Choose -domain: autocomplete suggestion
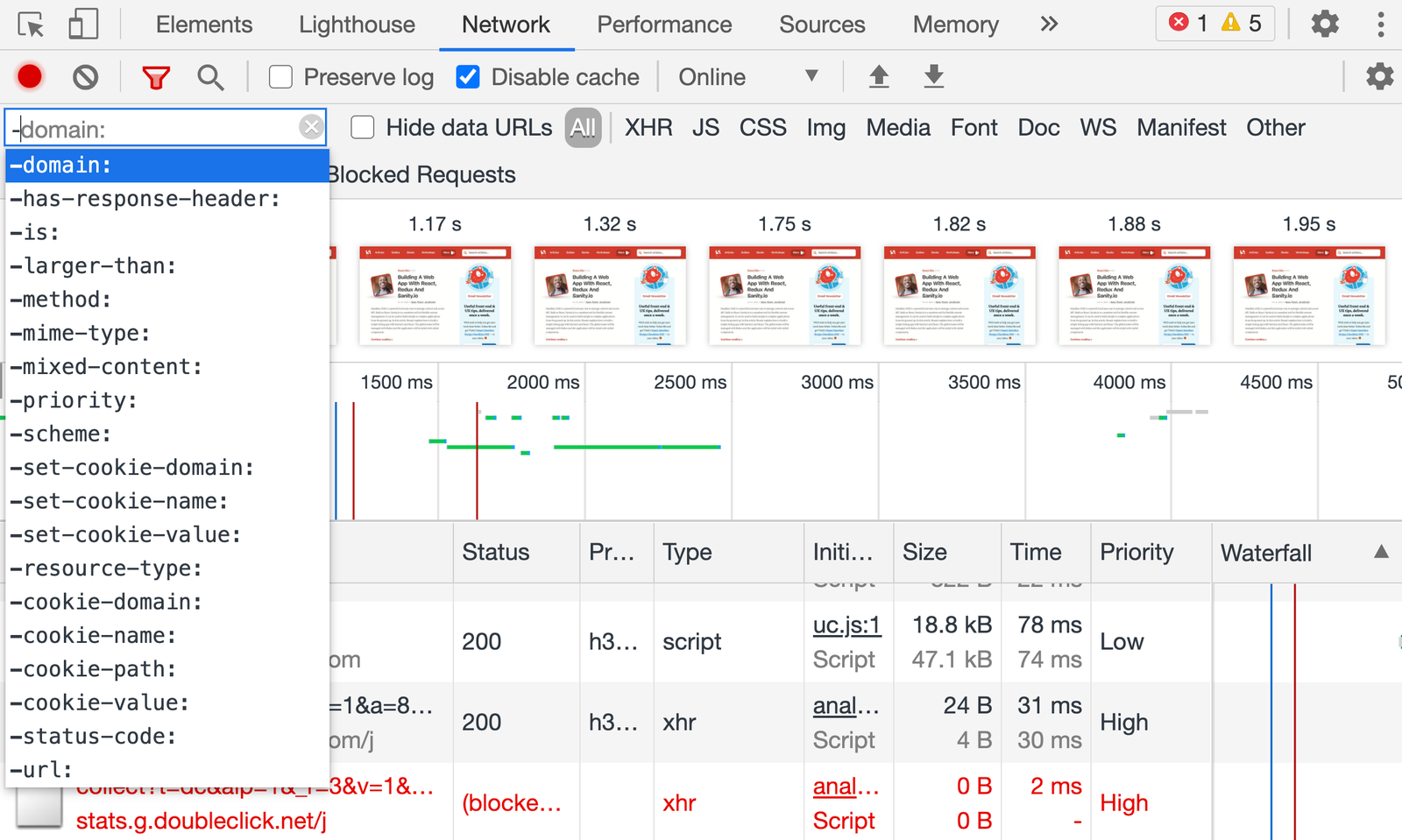 coord(167,166)
